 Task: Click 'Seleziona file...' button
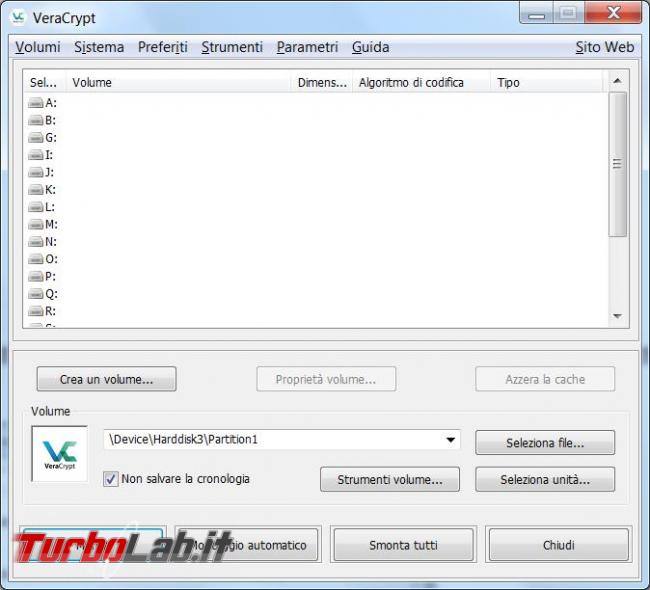[x=545, y=443]
